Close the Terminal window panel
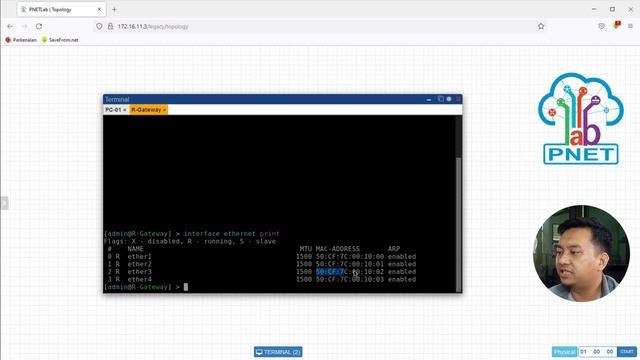This screenshot has width=640, height=360. coord(458,99)
